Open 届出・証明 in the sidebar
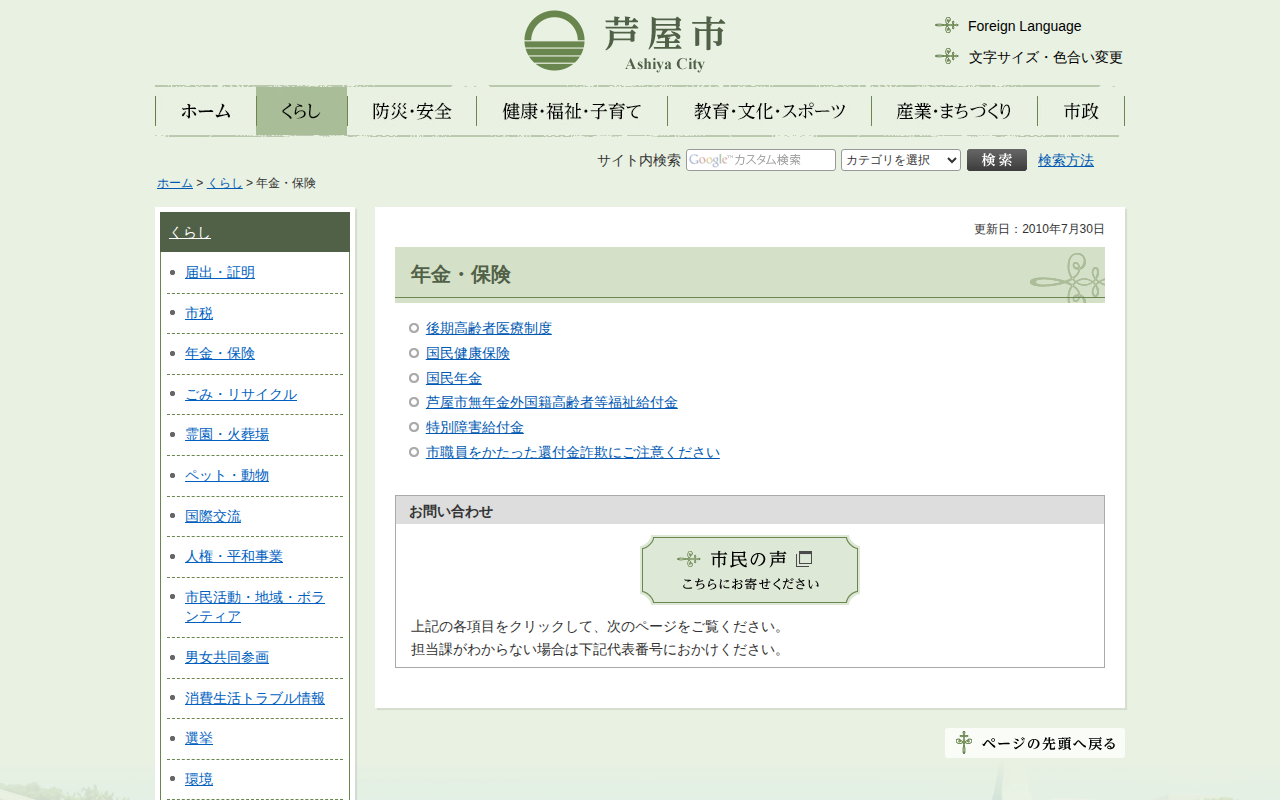1280x800 pixels. [220, 272]
